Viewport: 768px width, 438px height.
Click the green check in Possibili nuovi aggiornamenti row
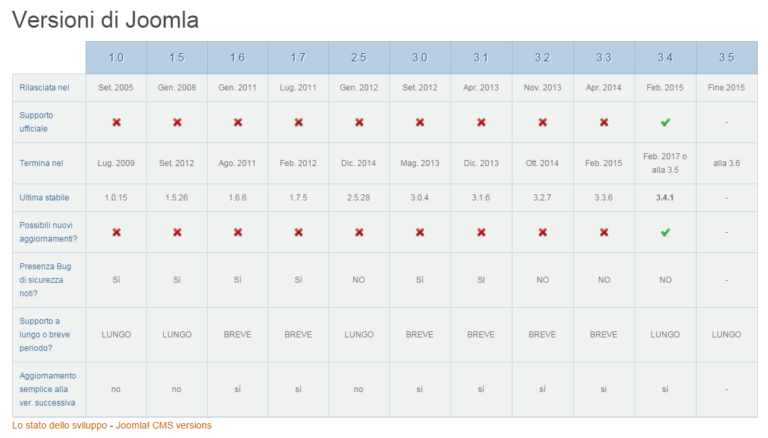(x=665, y=232)
